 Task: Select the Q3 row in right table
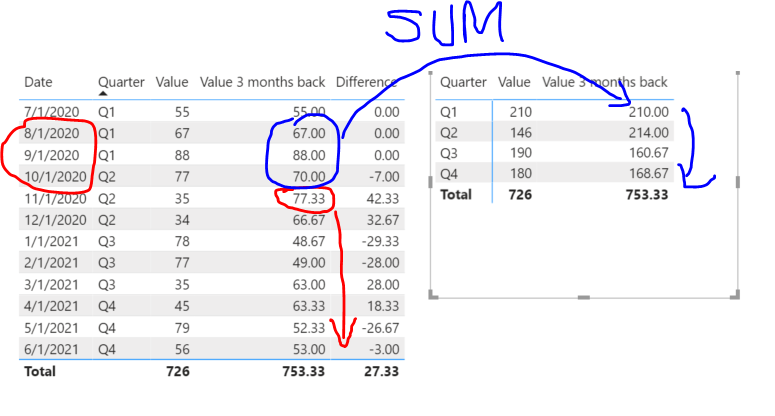click(554, 153)
